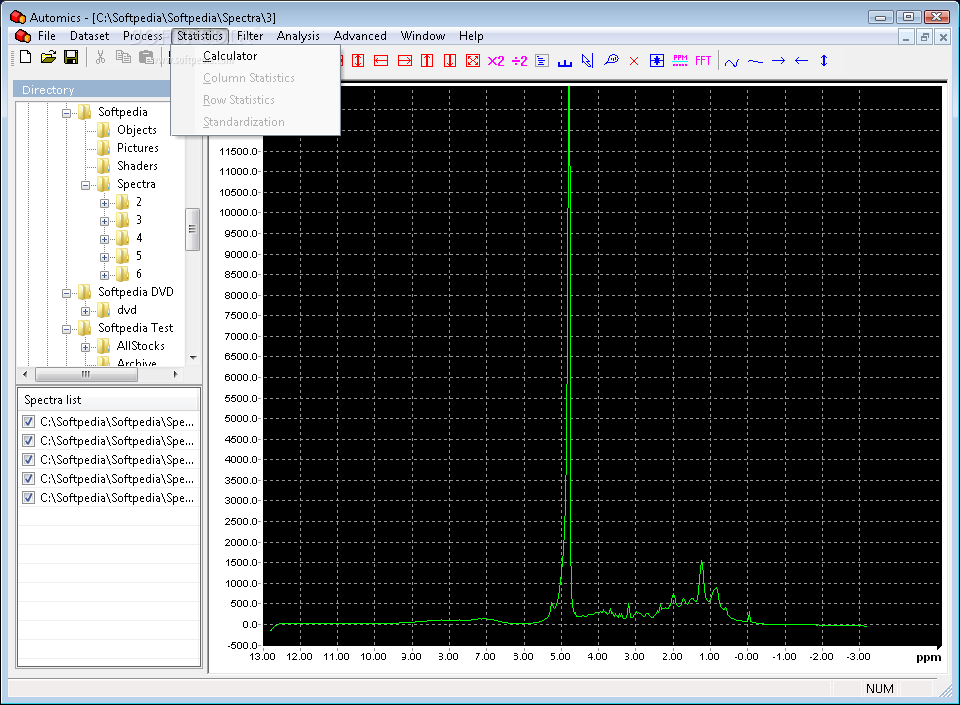The height and width of the screenshot is (705, 960).
Task: Uncheck the first spectrum in Spectra list
Action: click(x=28, y=422)
